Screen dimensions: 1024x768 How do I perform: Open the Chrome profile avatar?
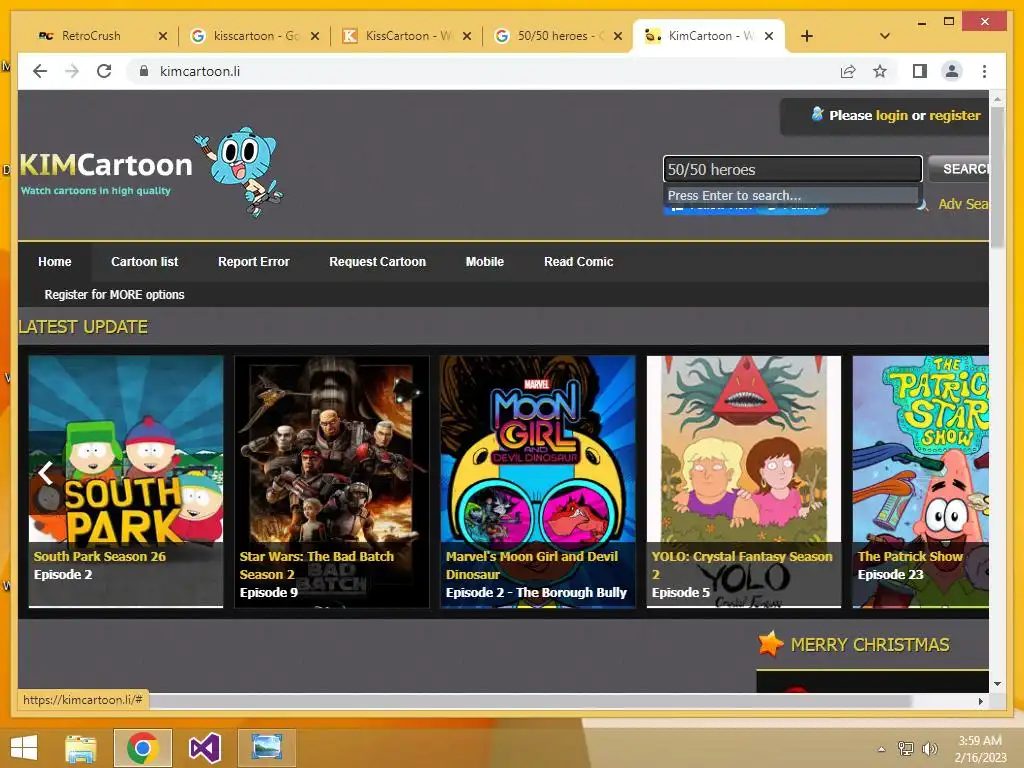pyautogui.click(x=952, y=71)
